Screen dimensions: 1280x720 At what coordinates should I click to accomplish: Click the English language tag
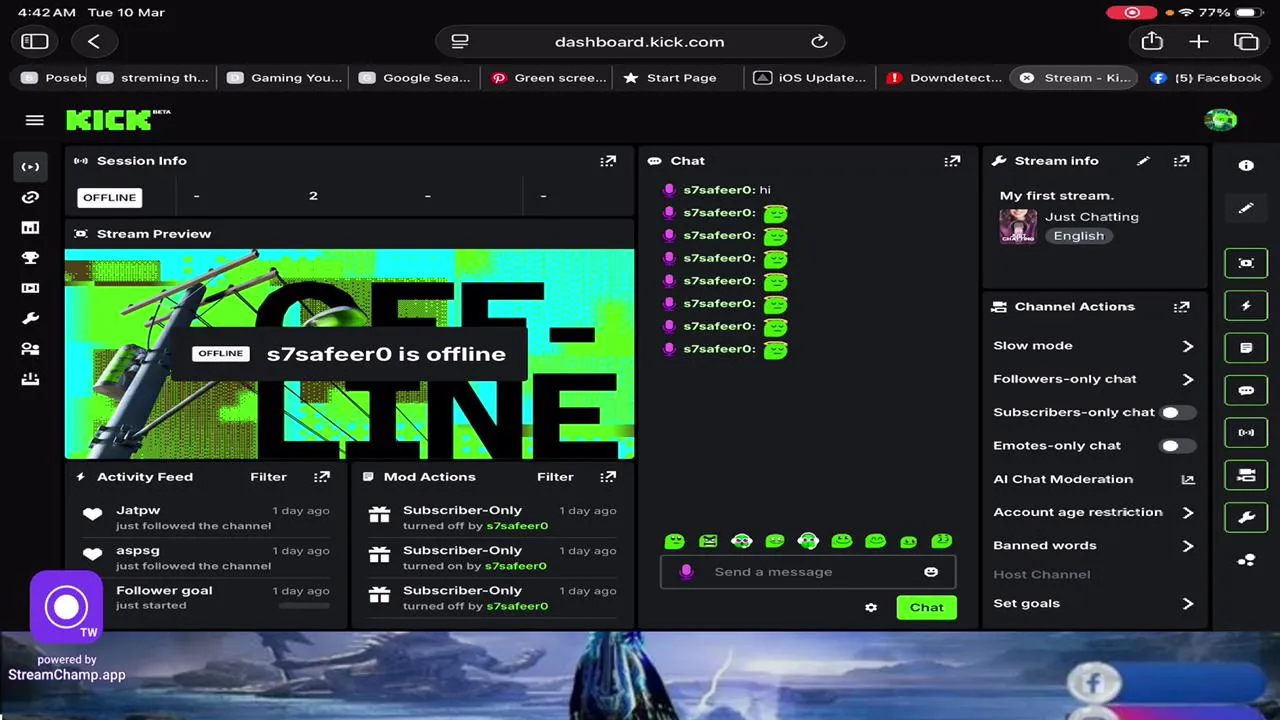[x=1079, y=236]
